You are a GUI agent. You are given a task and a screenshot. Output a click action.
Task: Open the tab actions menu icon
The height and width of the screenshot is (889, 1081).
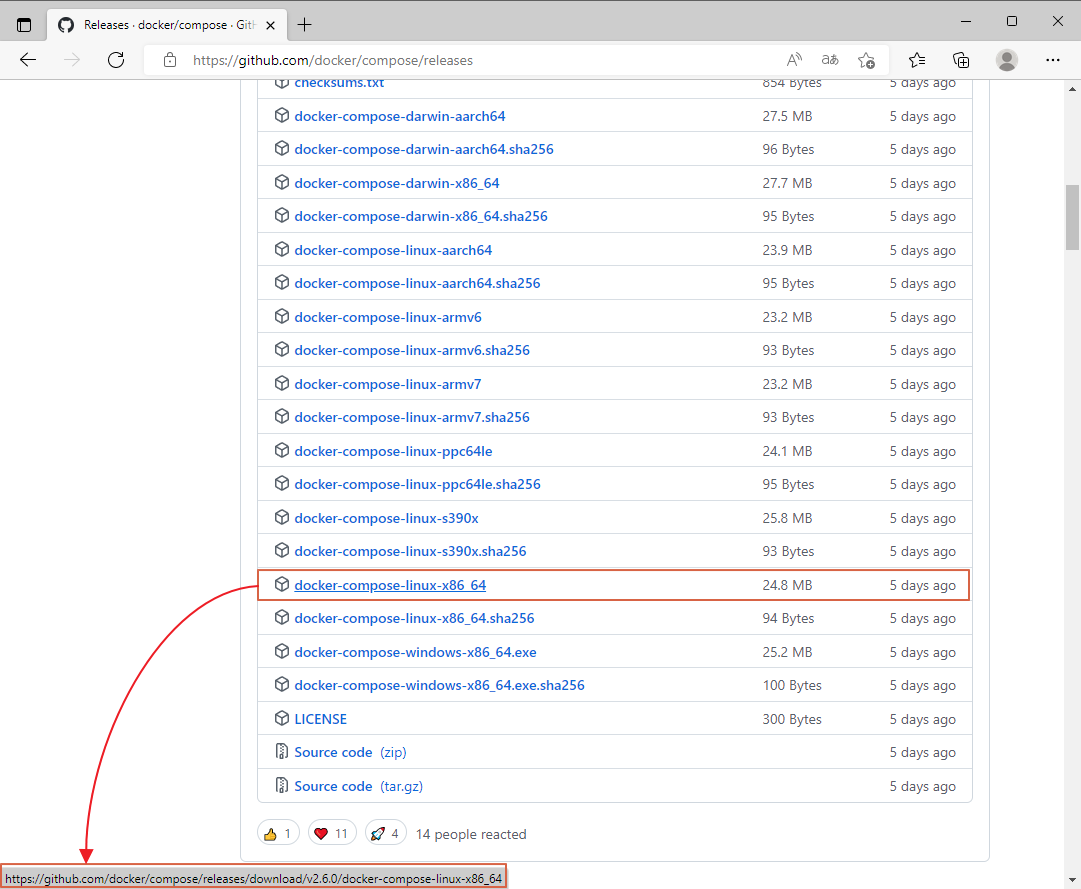click(24, 25)
